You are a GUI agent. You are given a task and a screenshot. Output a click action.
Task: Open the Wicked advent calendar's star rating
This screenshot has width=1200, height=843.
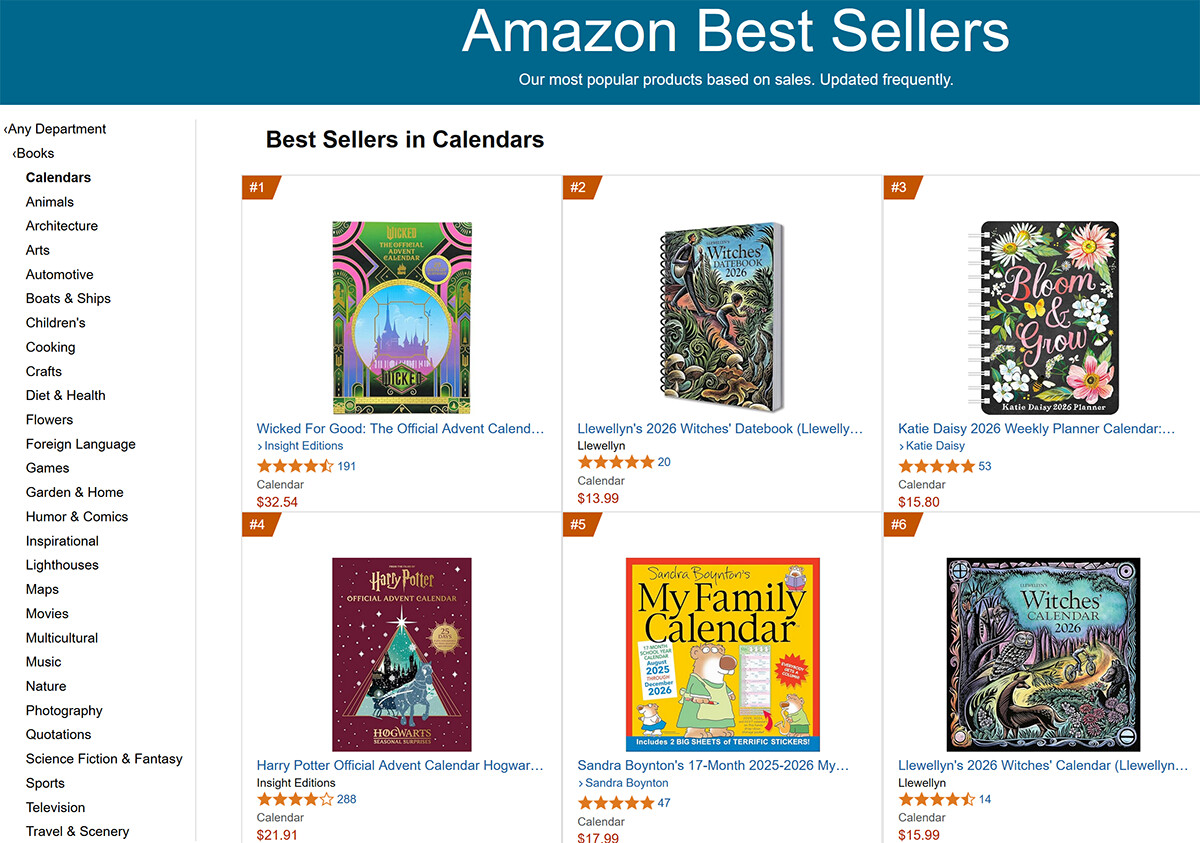(x=295, y=466)
